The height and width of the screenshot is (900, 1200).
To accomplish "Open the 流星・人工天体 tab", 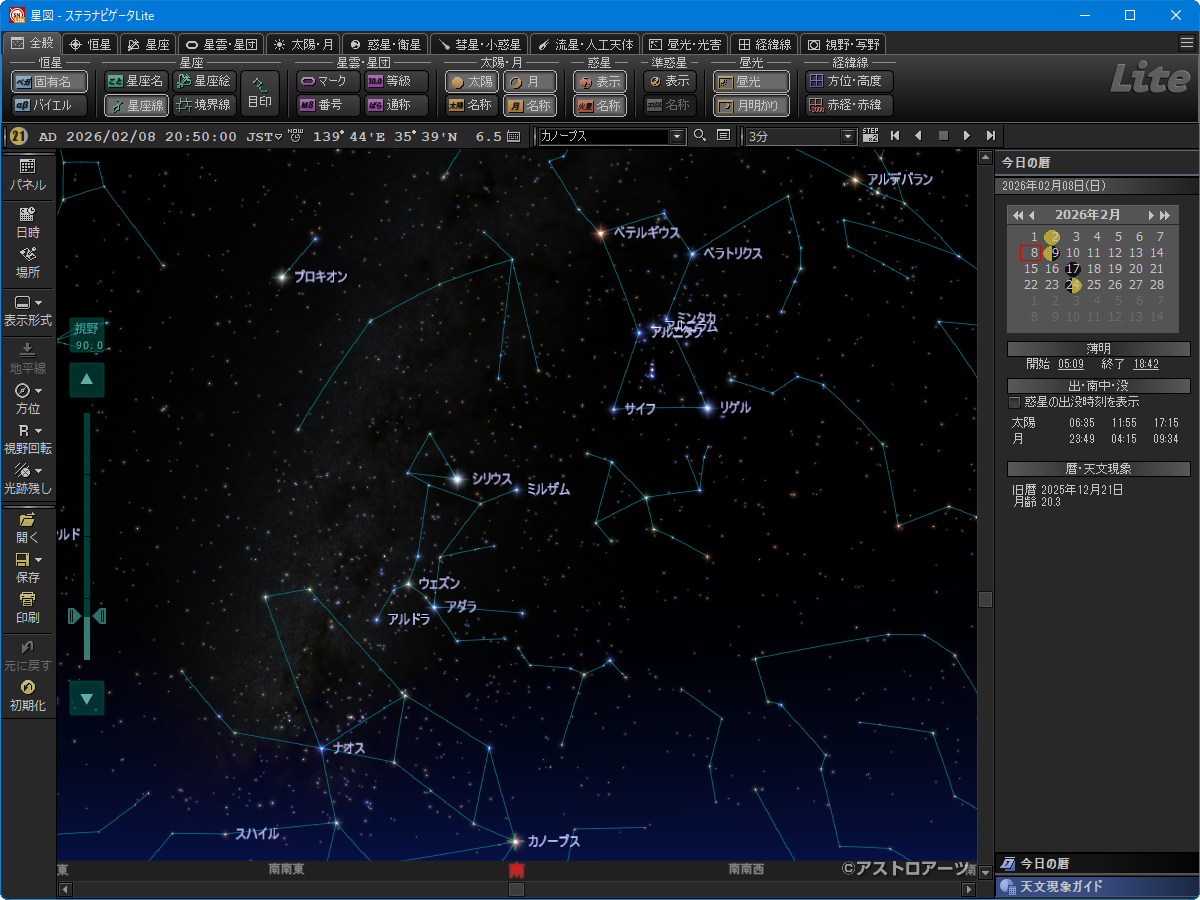I will pyautogui.click(x=585, y=44).
